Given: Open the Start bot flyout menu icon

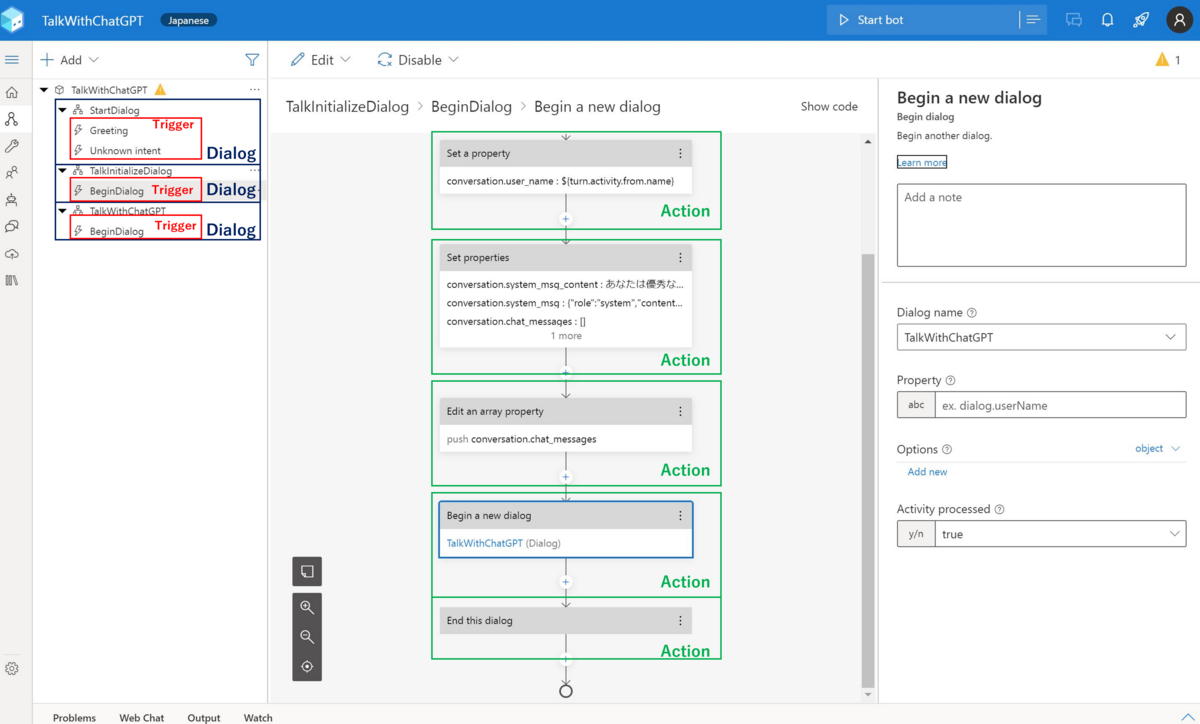Looking at the screenshot, I should pos(1033,20).
